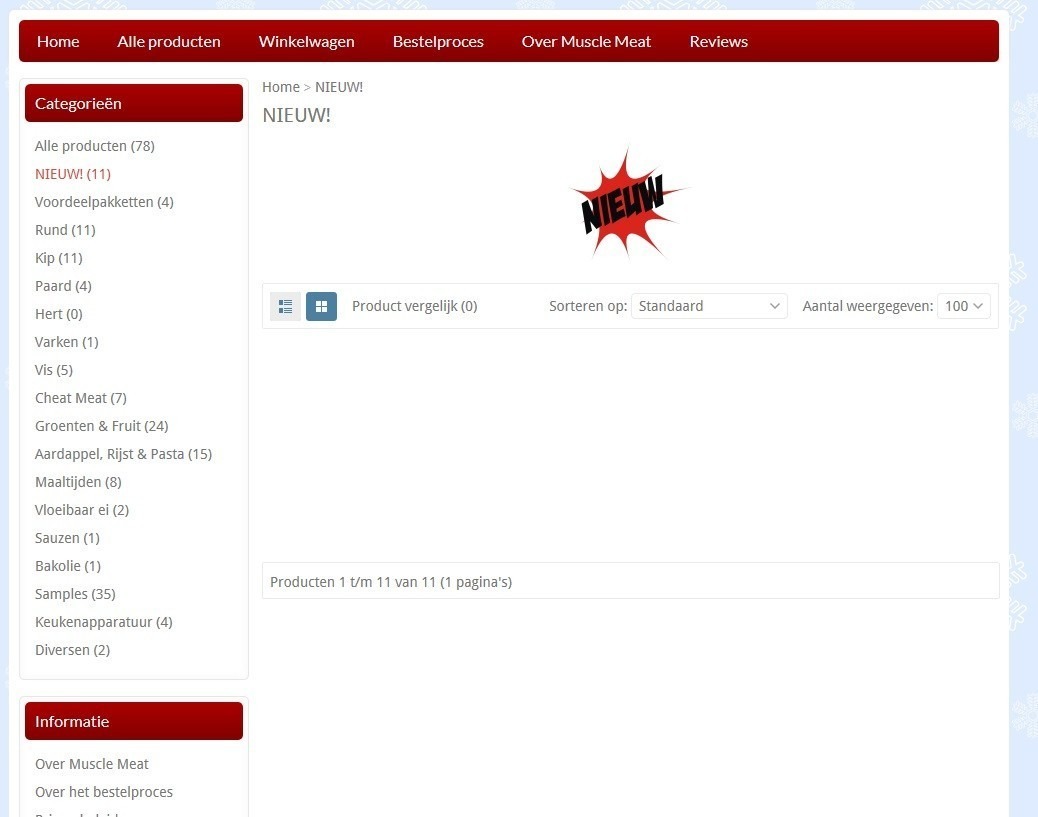The height and width of the screenshot is (817, 1038).
Task: Open the Samples (35) category
Action: [x=75, y=594]
